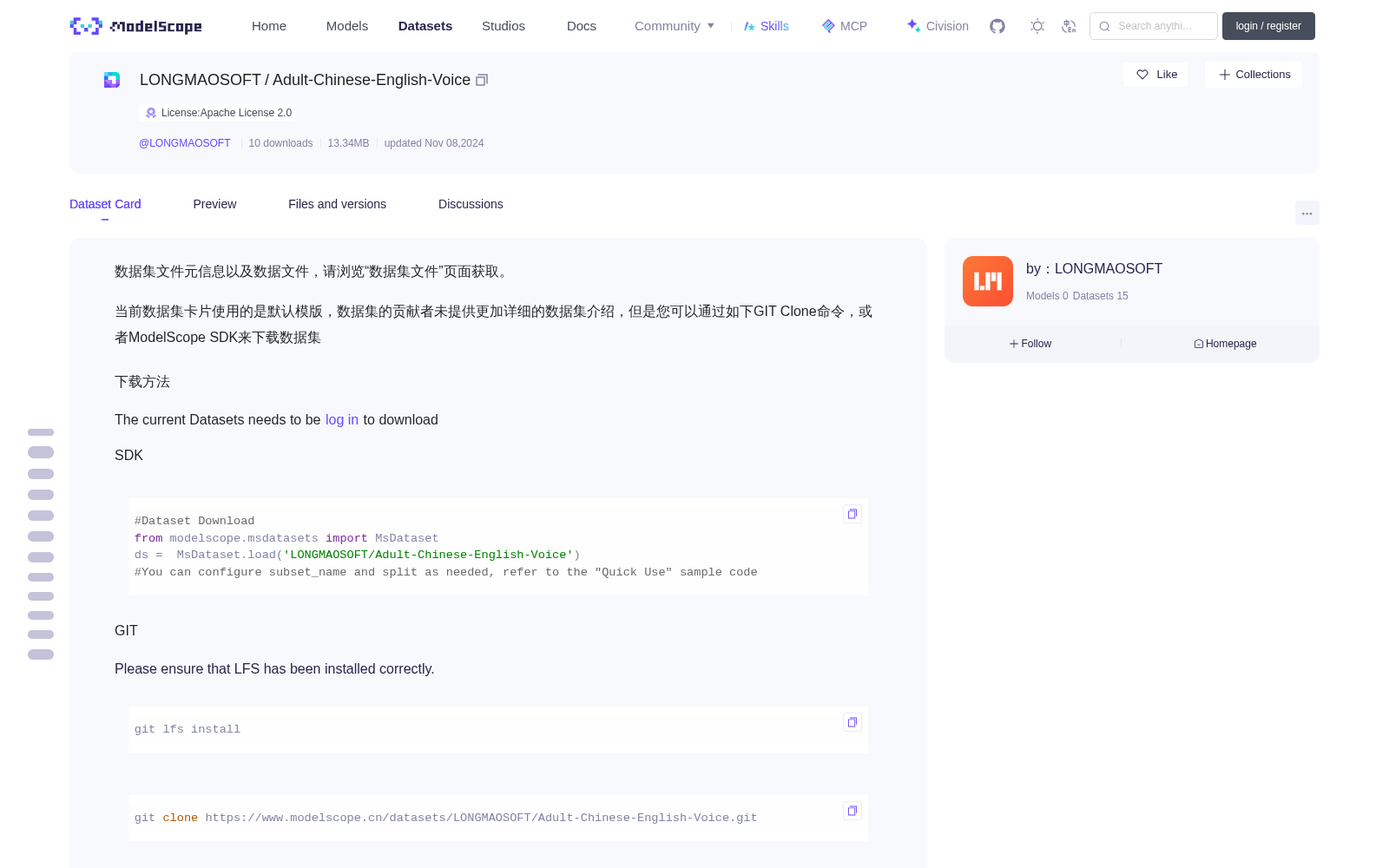Click the @LONGMAOSOFT author link
The width and height of the screenshot is (1389, 868).
pos(185,143)
